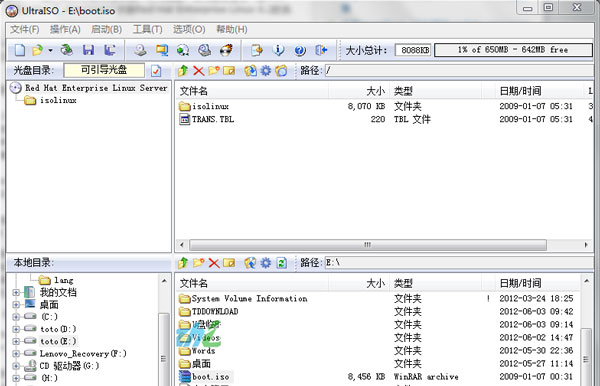The width and height of the screenshot is (600, 386).
Task: Select isolinux folder in disc tree
Action: tap(58, 100)
